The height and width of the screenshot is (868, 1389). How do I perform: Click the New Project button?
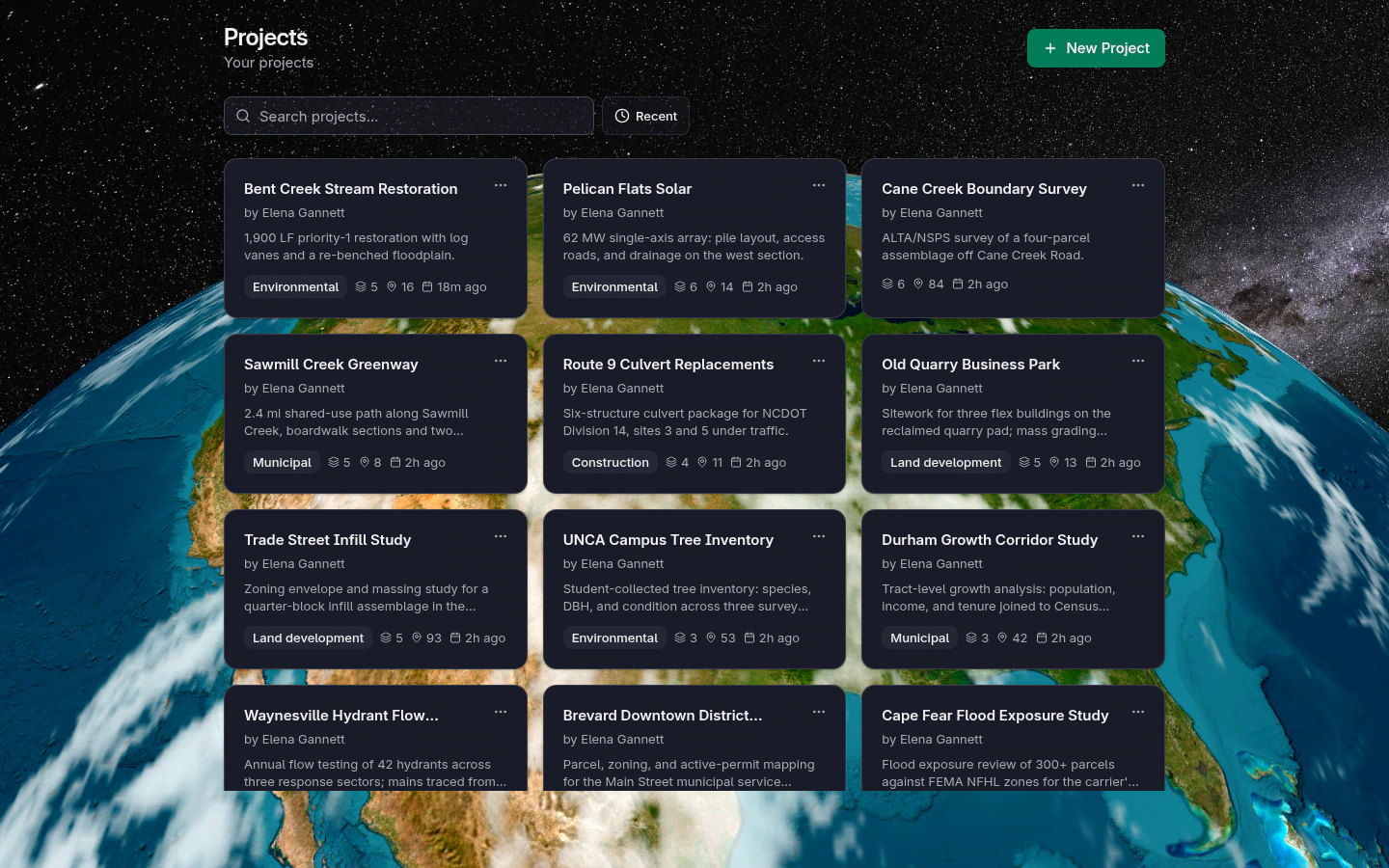[1096, 48]
